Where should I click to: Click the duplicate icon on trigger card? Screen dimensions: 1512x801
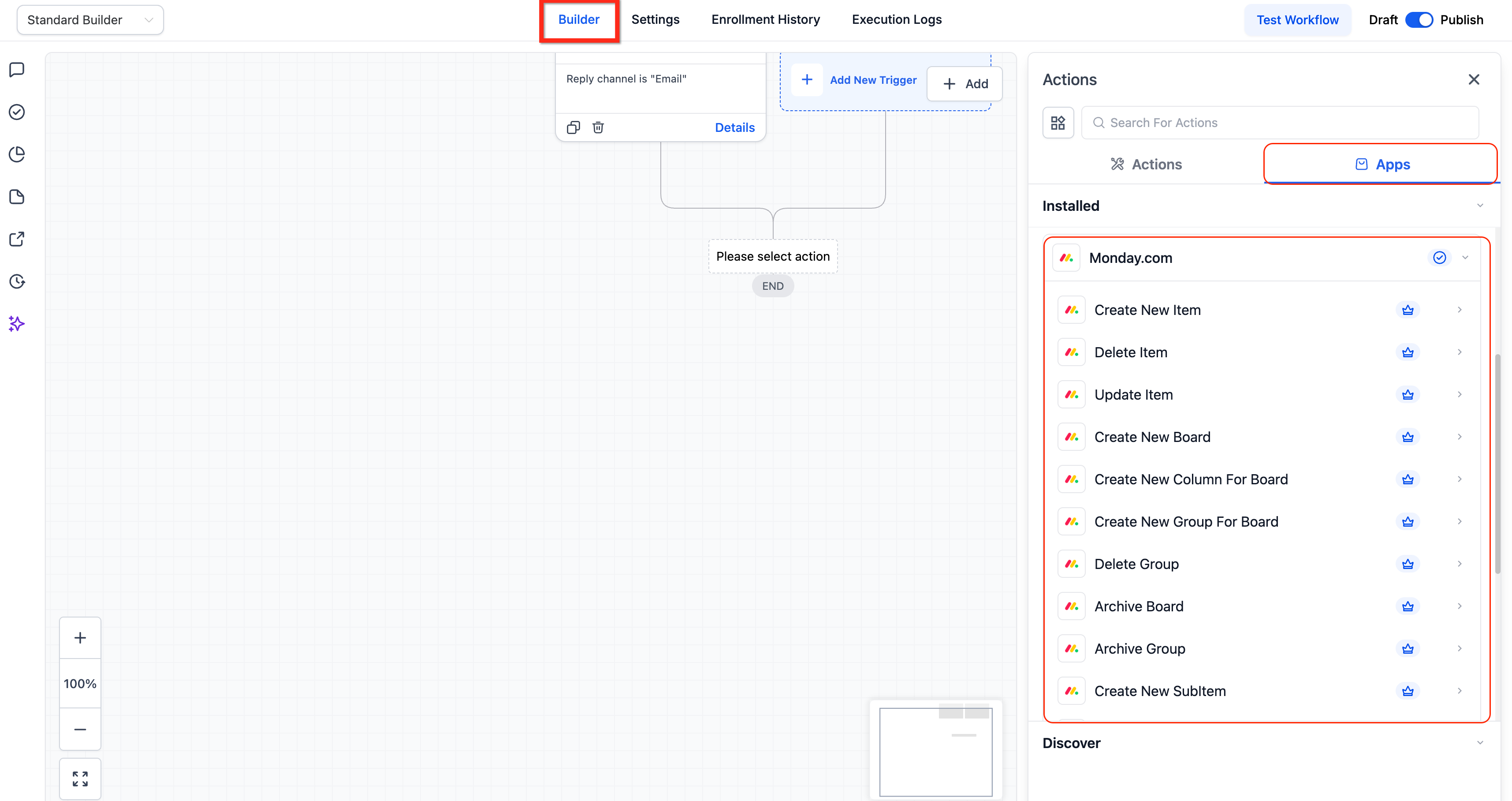574,127
